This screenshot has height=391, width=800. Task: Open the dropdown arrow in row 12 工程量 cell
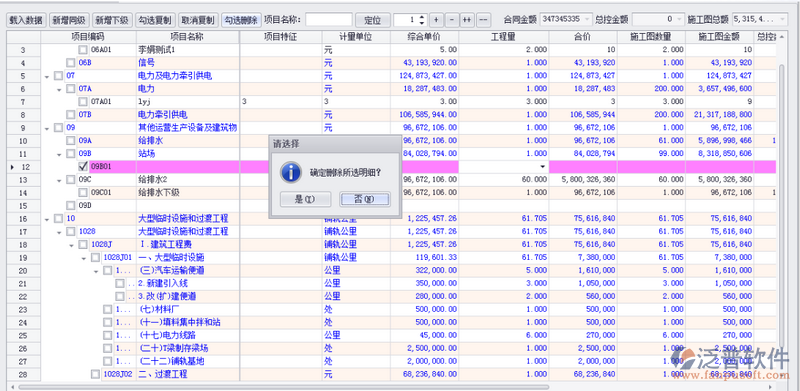tap(542, 166)
